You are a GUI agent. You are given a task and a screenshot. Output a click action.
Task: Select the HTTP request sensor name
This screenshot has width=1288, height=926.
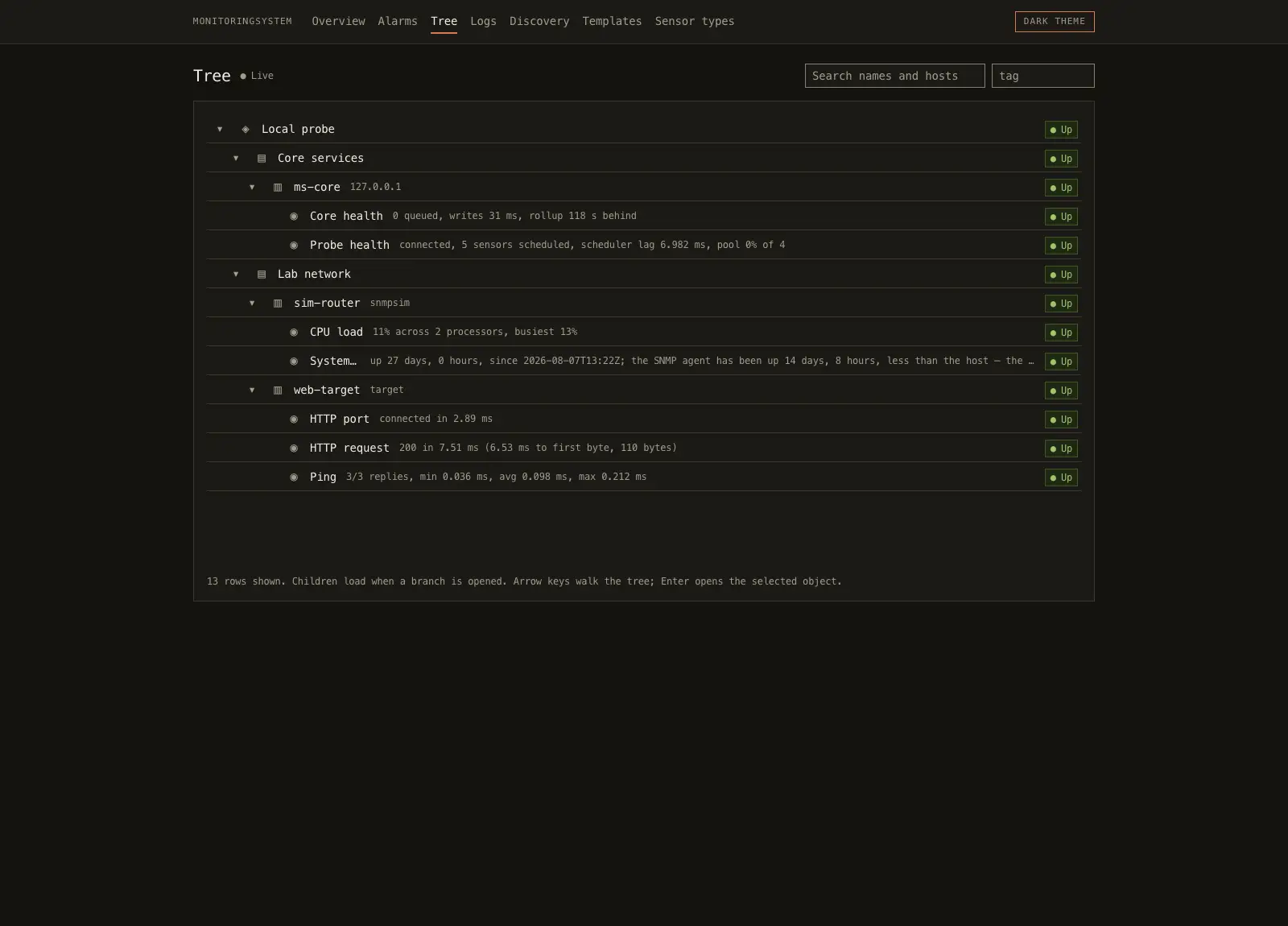click(x=349, y=449)
